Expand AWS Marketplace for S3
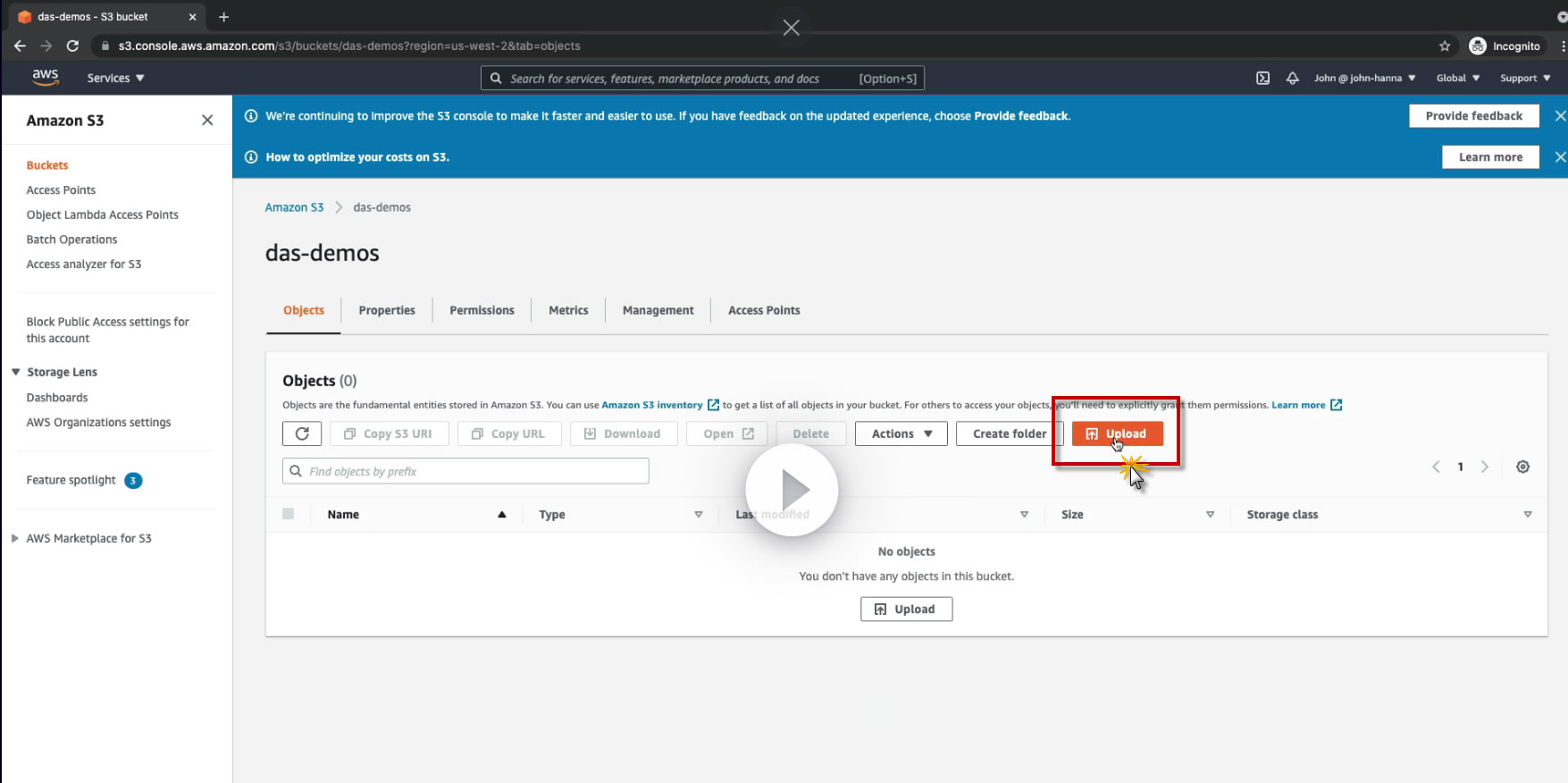The width and height of the screenshot is (1568, 783). point(15,538)
